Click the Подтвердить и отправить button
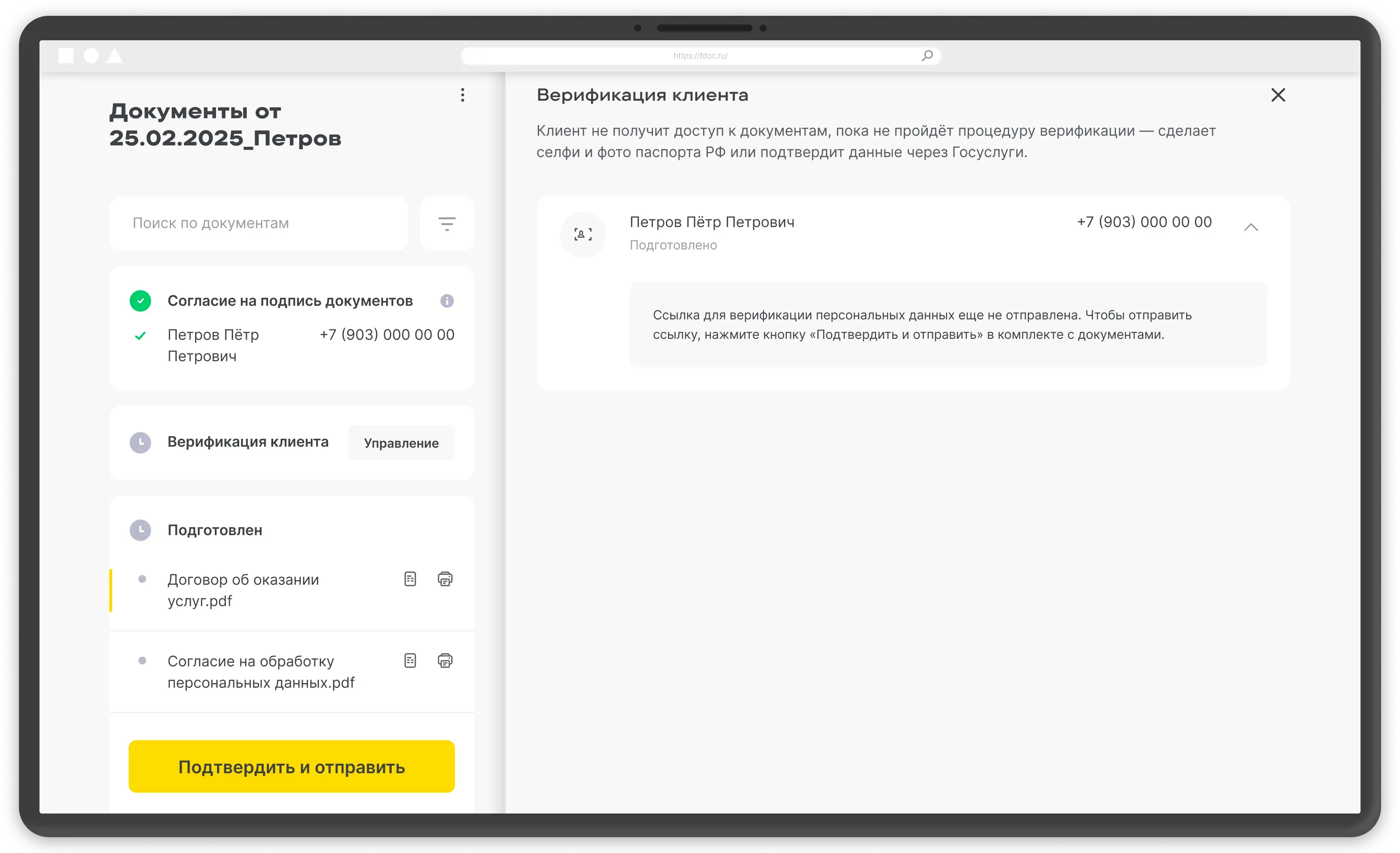 291,766
